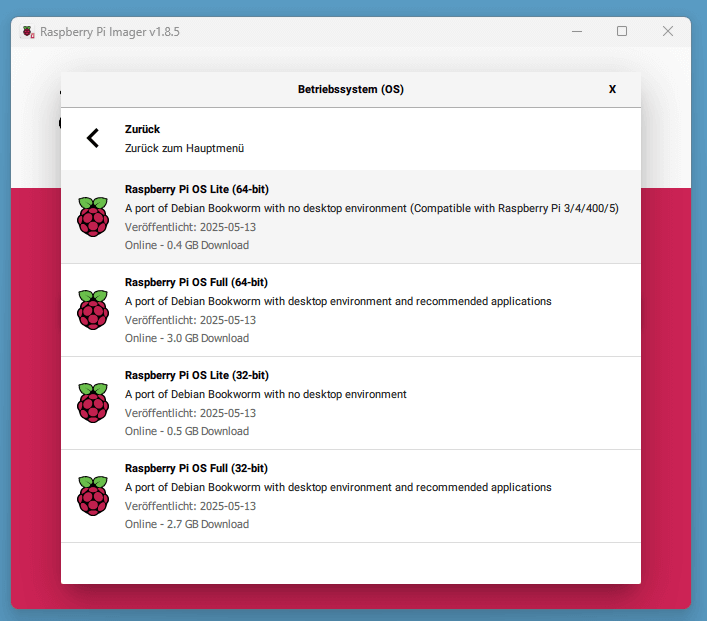Close the Raspberry Pi Imager window
This screenshot has height=621, width=707.
(668, 31)
